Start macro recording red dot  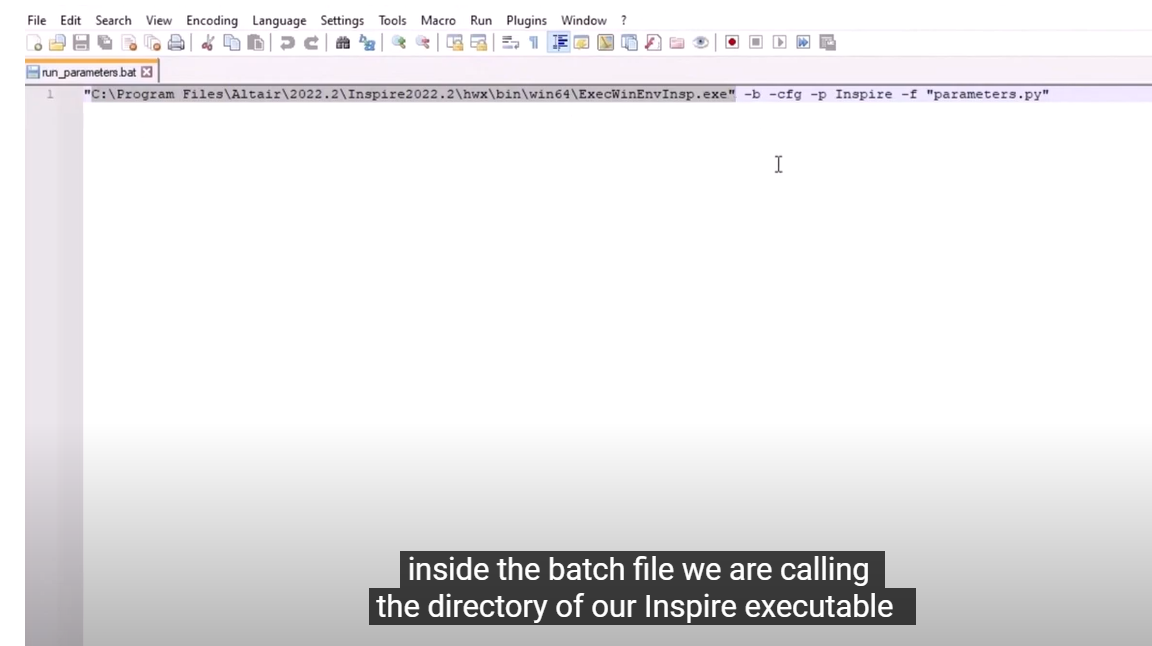(732, 43)
